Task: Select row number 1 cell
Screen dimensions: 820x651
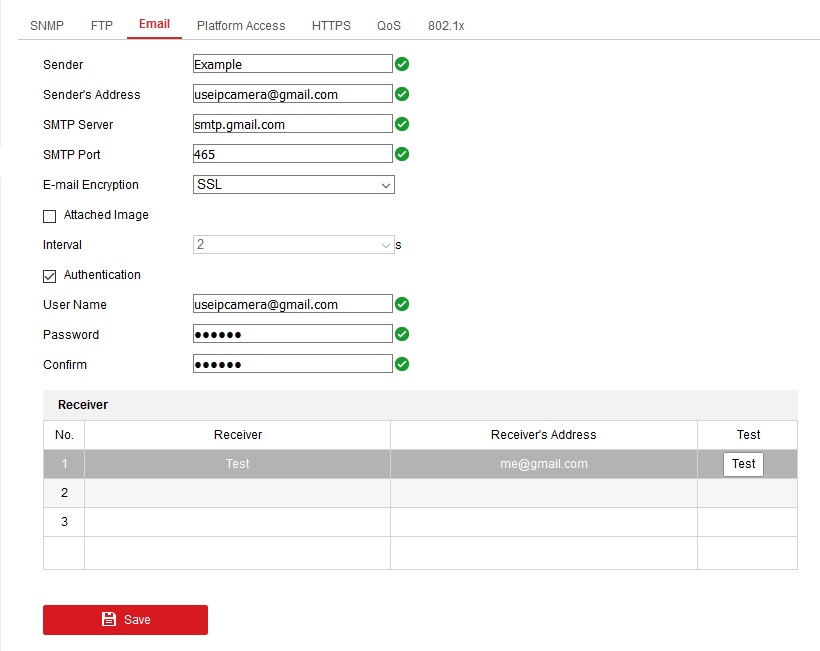Action: click(x=64, y=464)
